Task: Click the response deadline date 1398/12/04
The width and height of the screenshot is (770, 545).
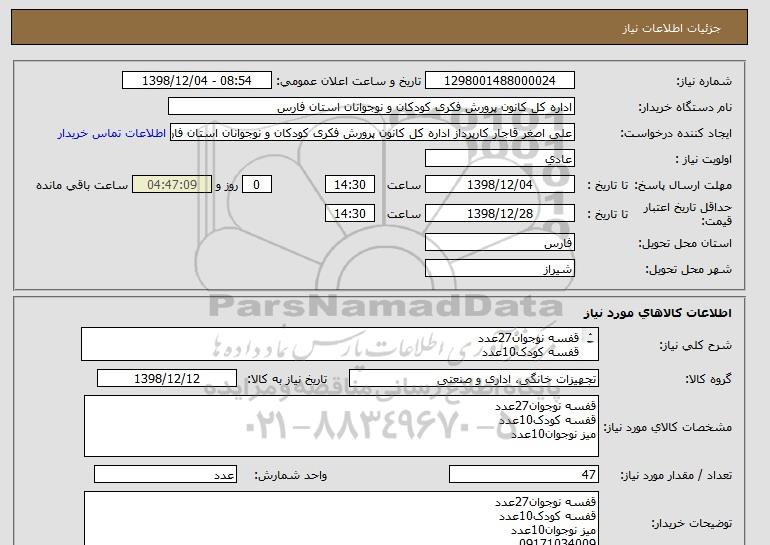Action: tap(499, 185)
